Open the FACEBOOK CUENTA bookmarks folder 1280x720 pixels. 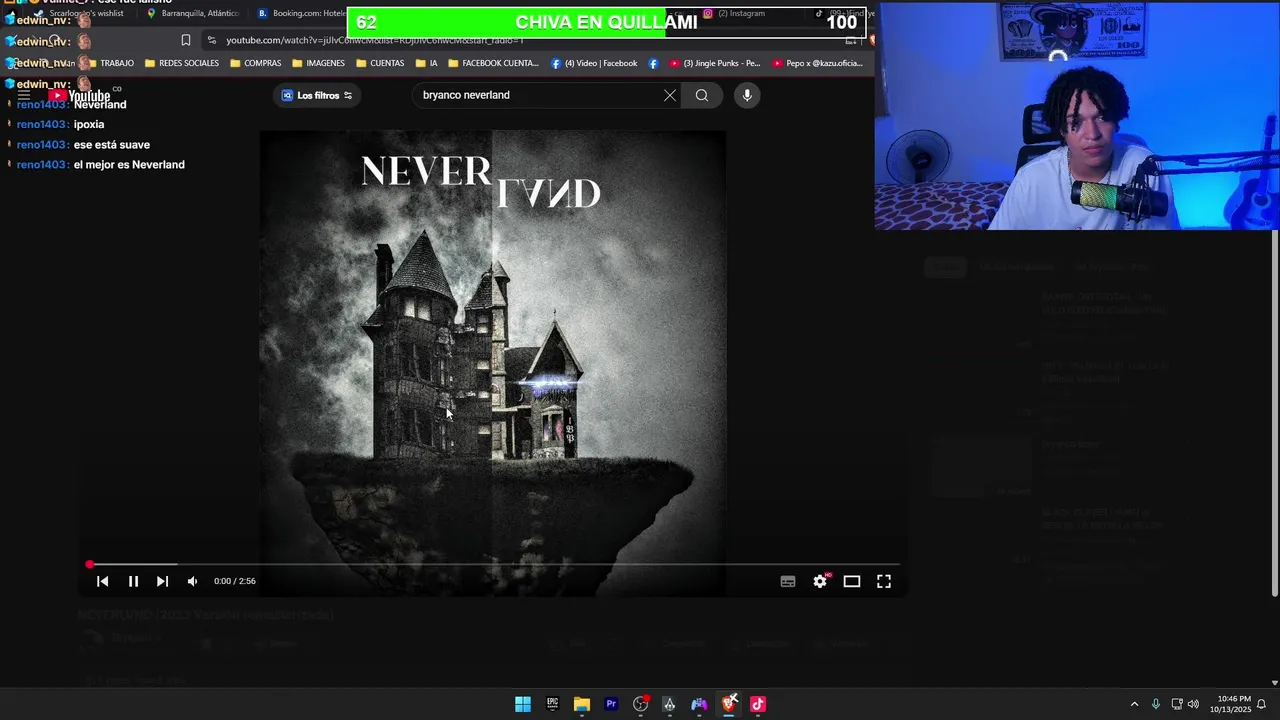pyautogui.click(x=493, y=63)
